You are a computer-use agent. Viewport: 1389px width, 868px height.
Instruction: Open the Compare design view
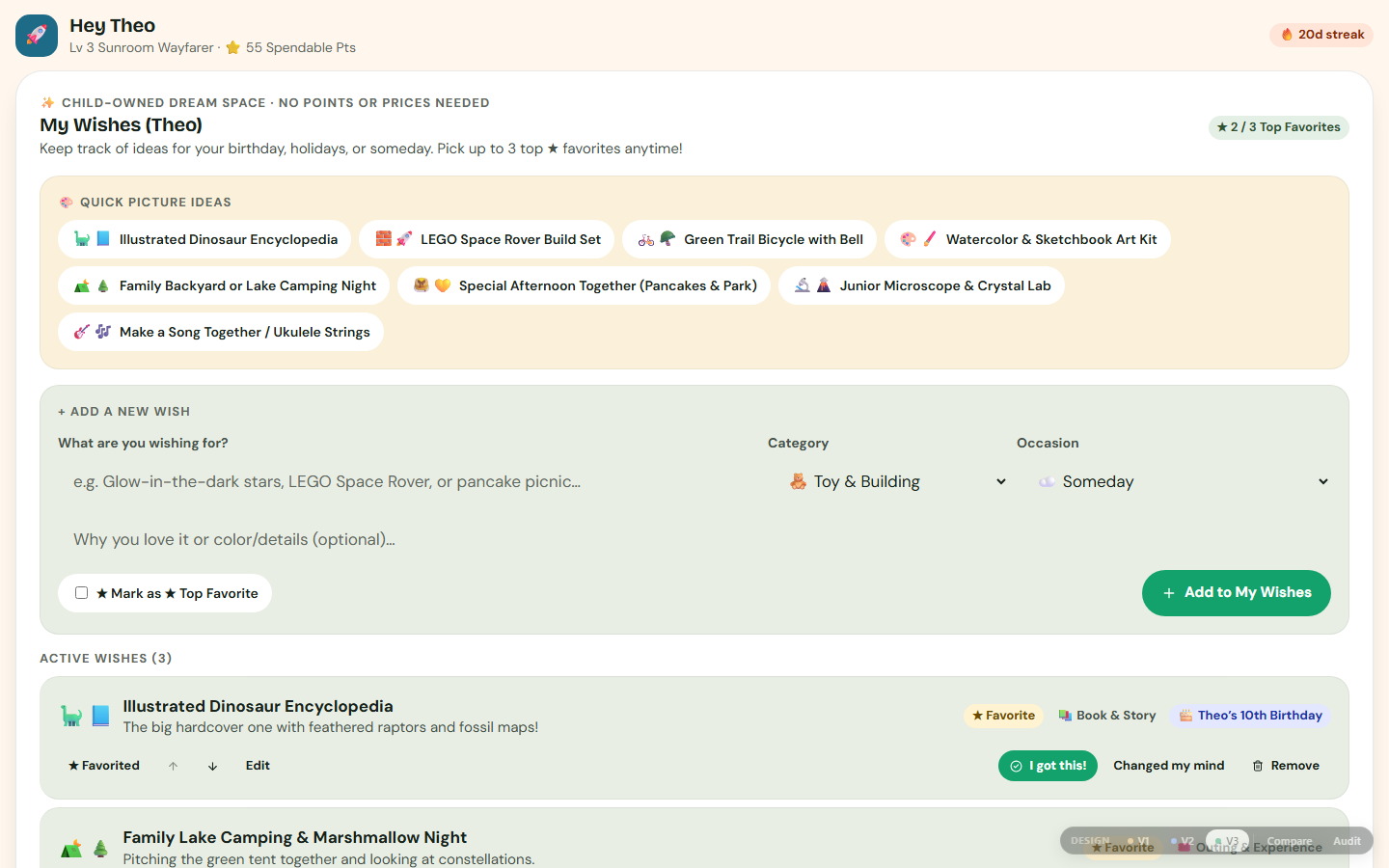1290,841
